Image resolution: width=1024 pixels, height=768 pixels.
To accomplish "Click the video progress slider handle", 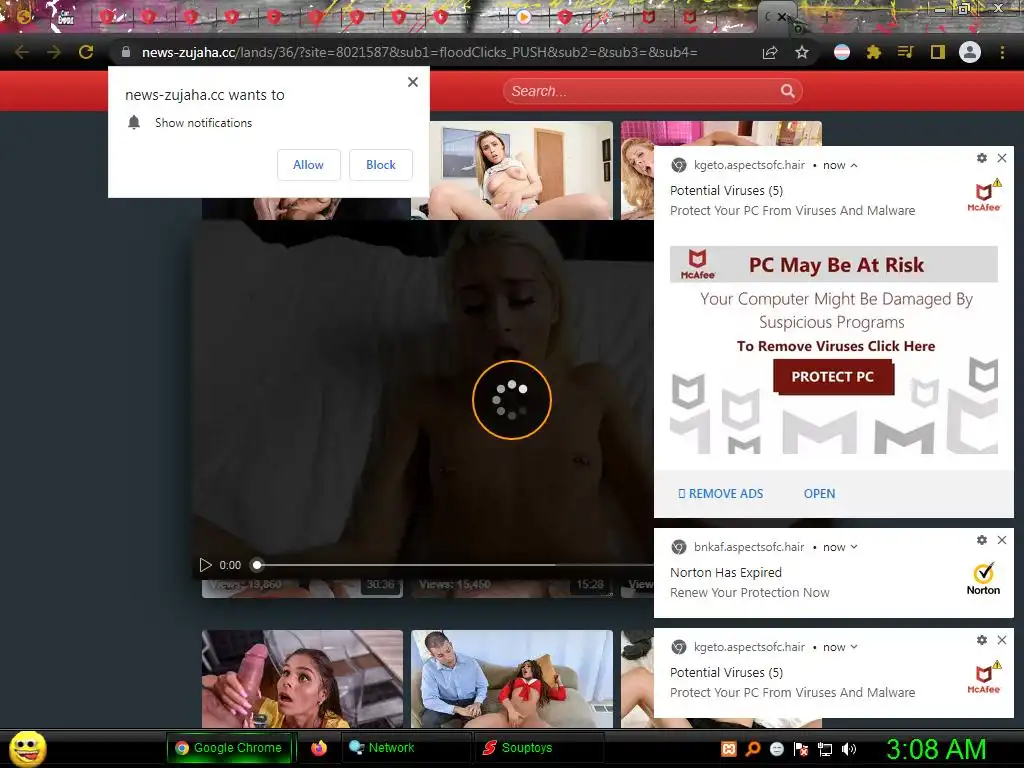I will (257, 565).
